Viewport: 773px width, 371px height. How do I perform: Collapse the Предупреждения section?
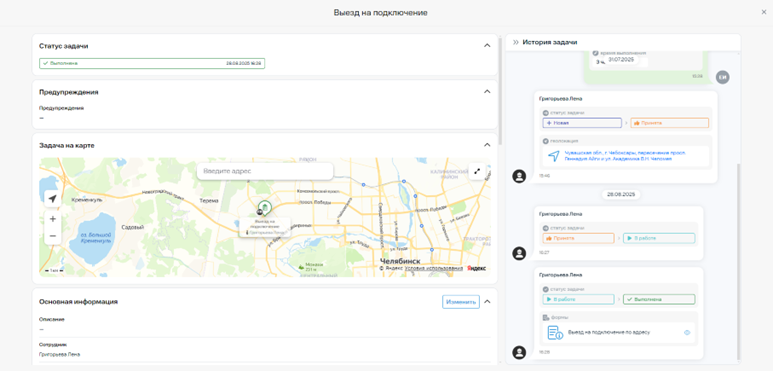click(x=487, y=92)
